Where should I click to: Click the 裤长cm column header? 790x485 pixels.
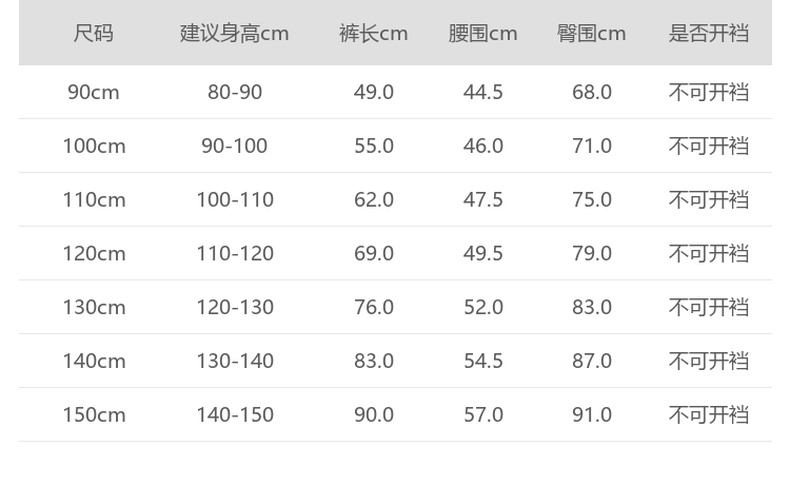click(x=373, y=33)
